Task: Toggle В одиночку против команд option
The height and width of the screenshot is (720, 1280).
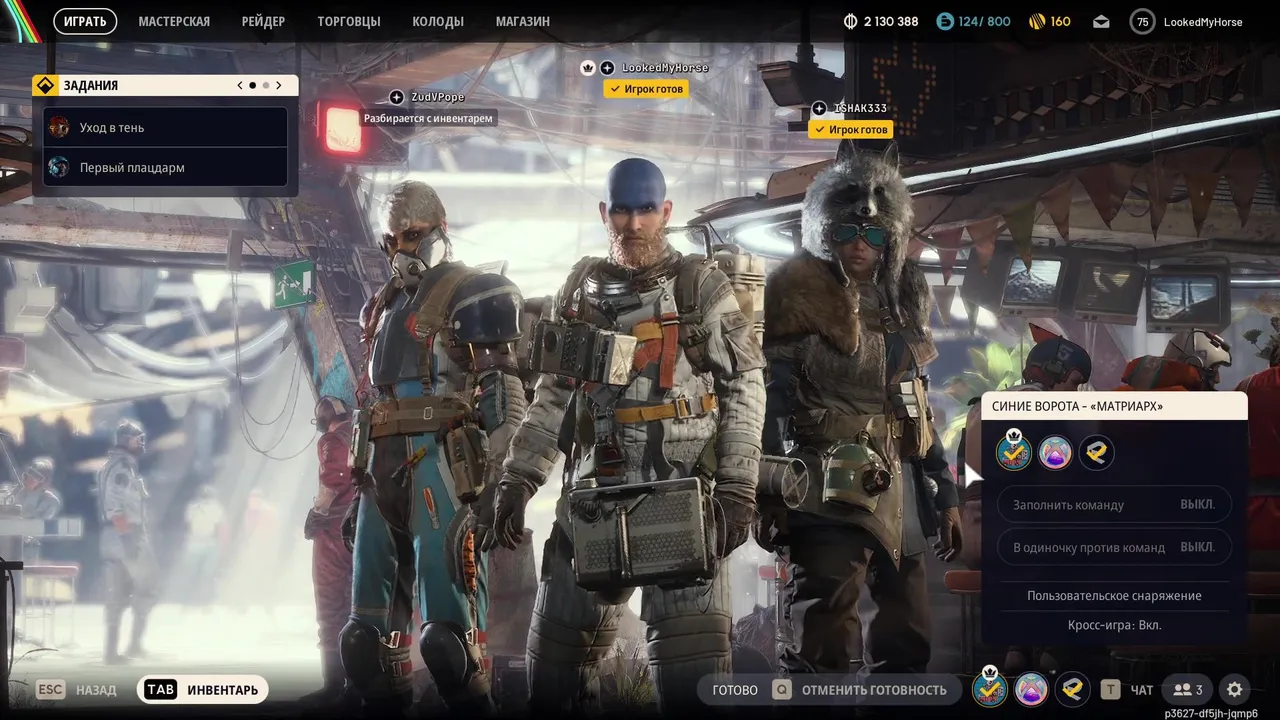Action: point(1114,547)
